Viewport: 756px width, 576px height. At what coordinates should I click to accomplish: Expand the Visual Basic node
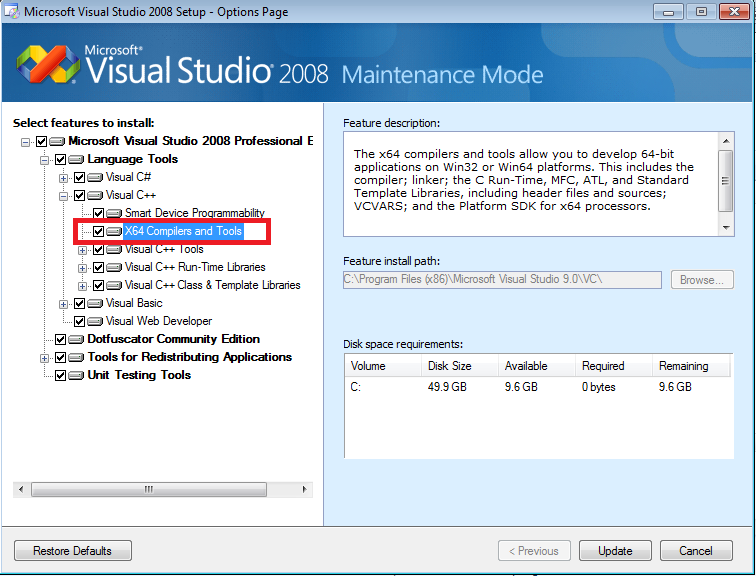click(x=63, y=304)
